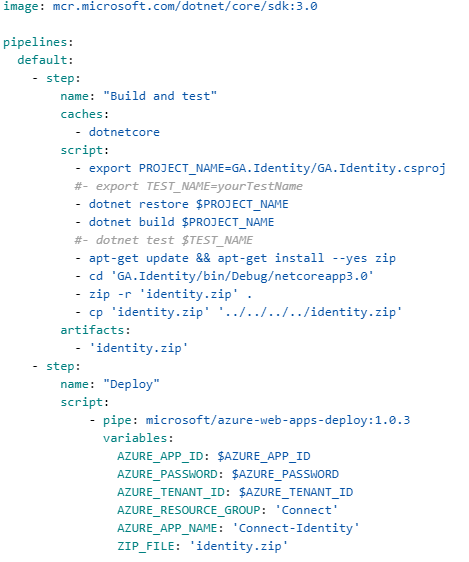Screen dimensions: 469x562
Task: Click the 'default:' key
Action: click(45, 60)
